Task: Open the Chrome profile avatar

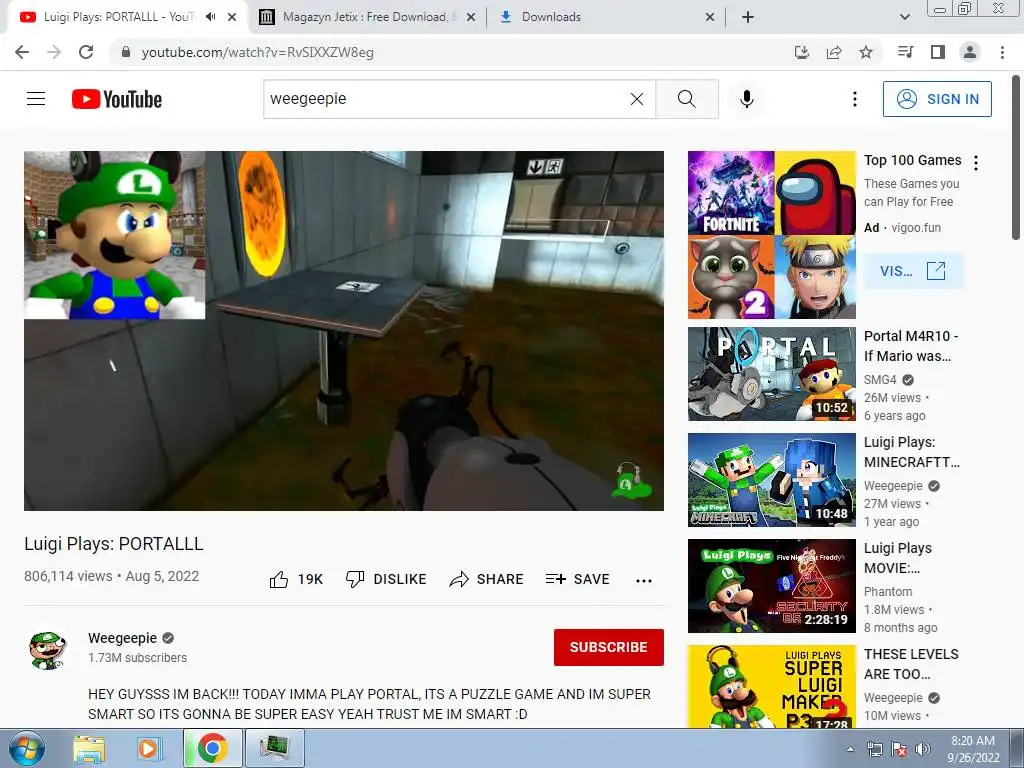Action: [970, 52]
